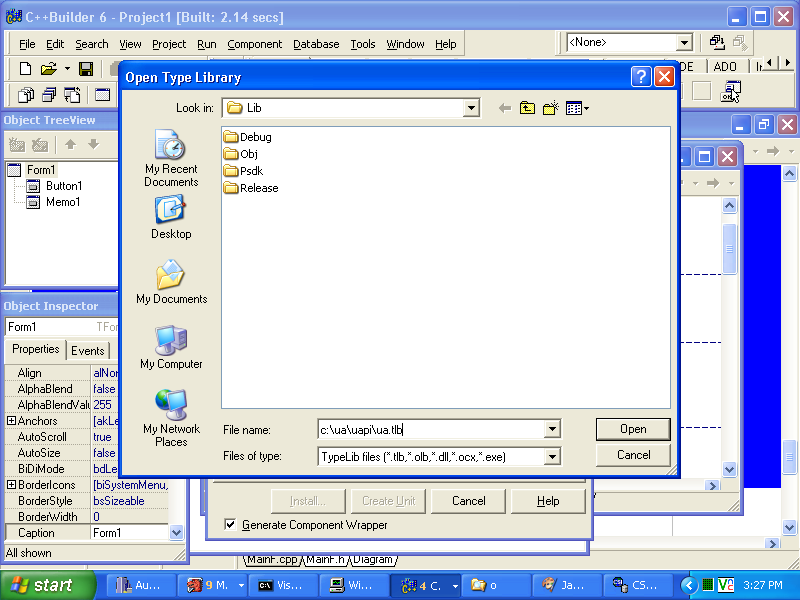Click the AutoScroll value true
Image resolution: width=800 pixels, height=600 pixels.
coord(104,437)
